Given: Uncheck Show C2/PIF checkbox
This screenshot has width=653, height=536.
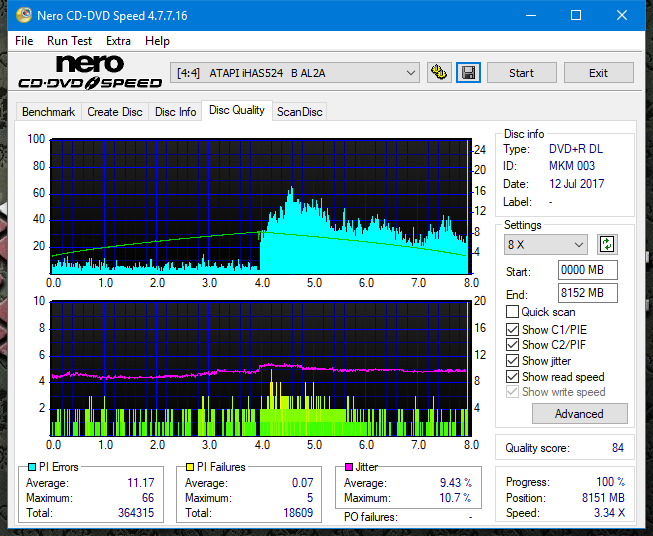Looking at the screenshot, I should click(512, 345).
